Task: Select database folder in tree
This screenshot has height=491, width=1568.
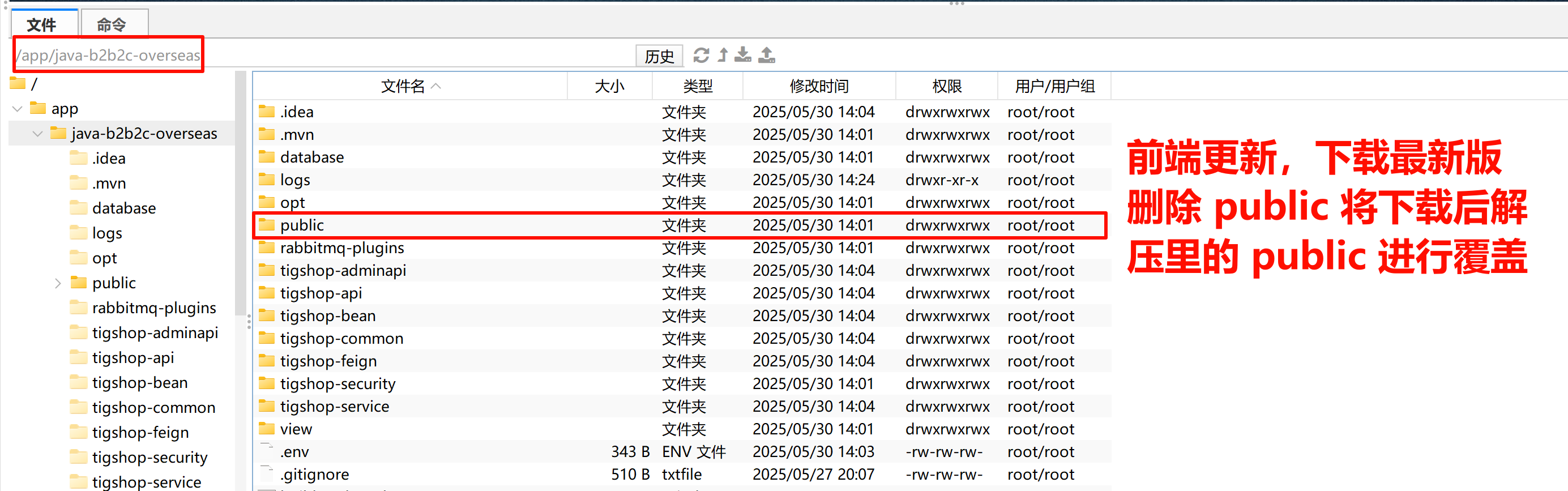Action: pos(113,208)
